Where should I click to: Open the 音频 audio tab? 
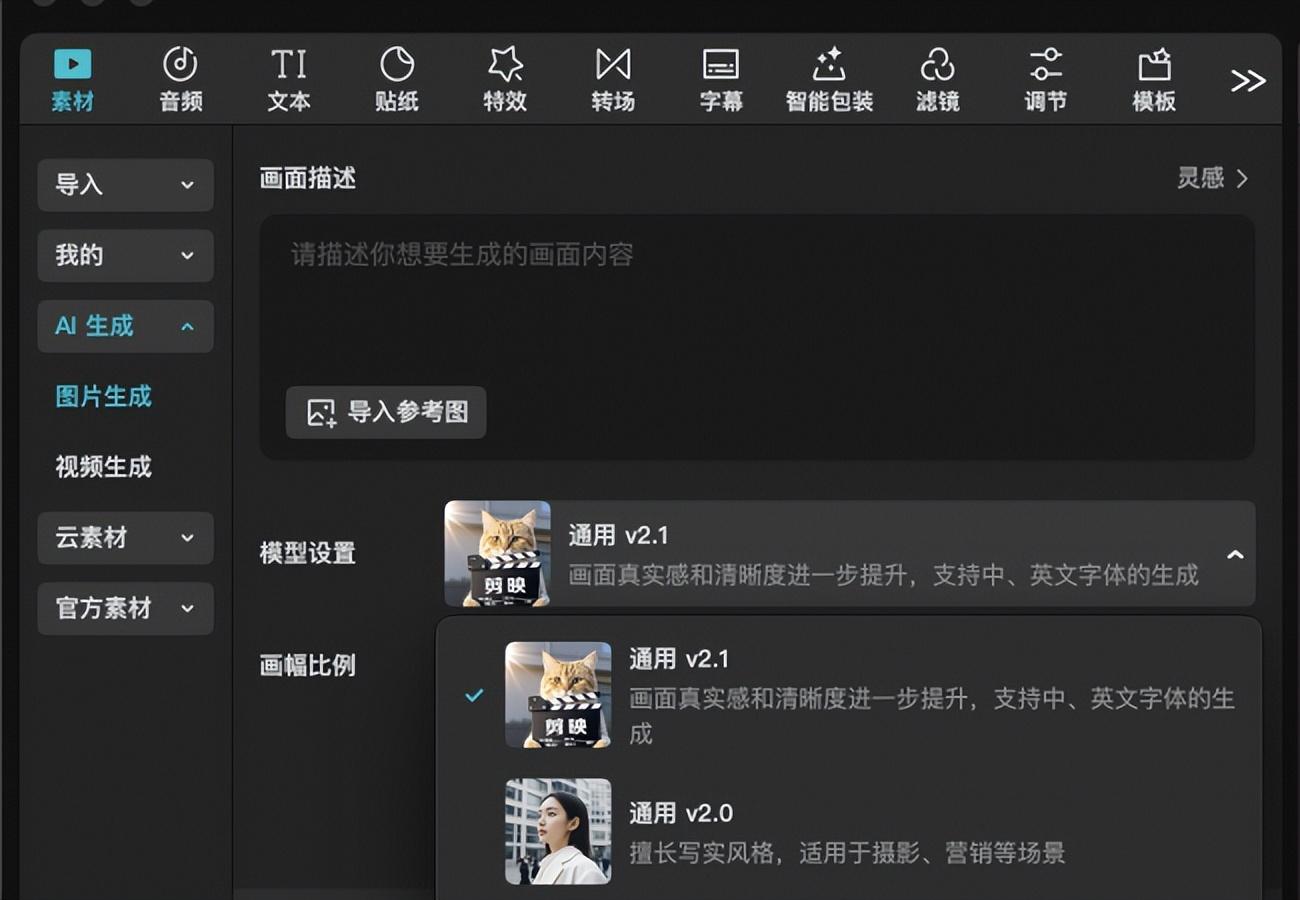point(181,80)
